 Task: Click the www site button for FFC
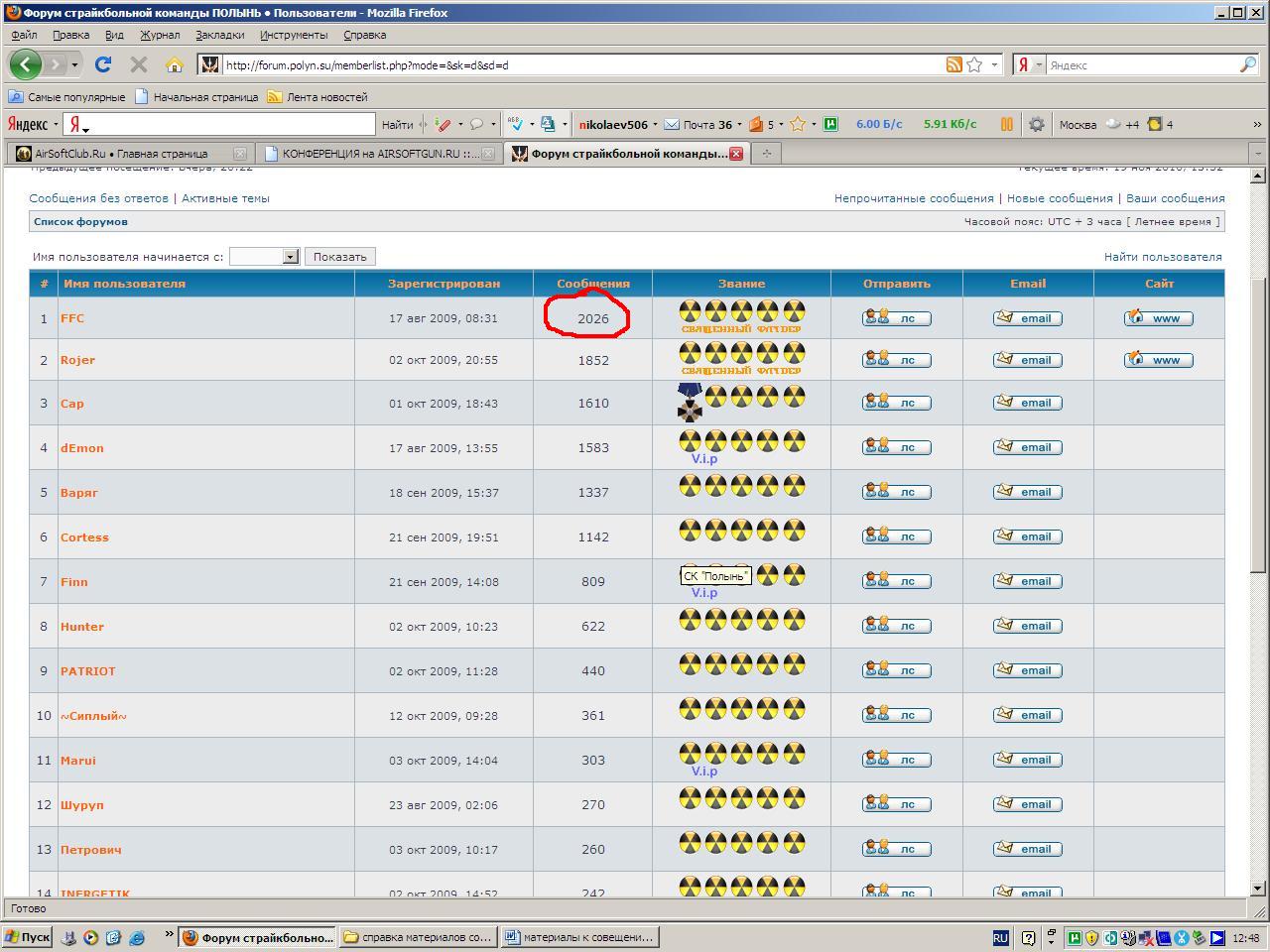tap(1158, 318)
